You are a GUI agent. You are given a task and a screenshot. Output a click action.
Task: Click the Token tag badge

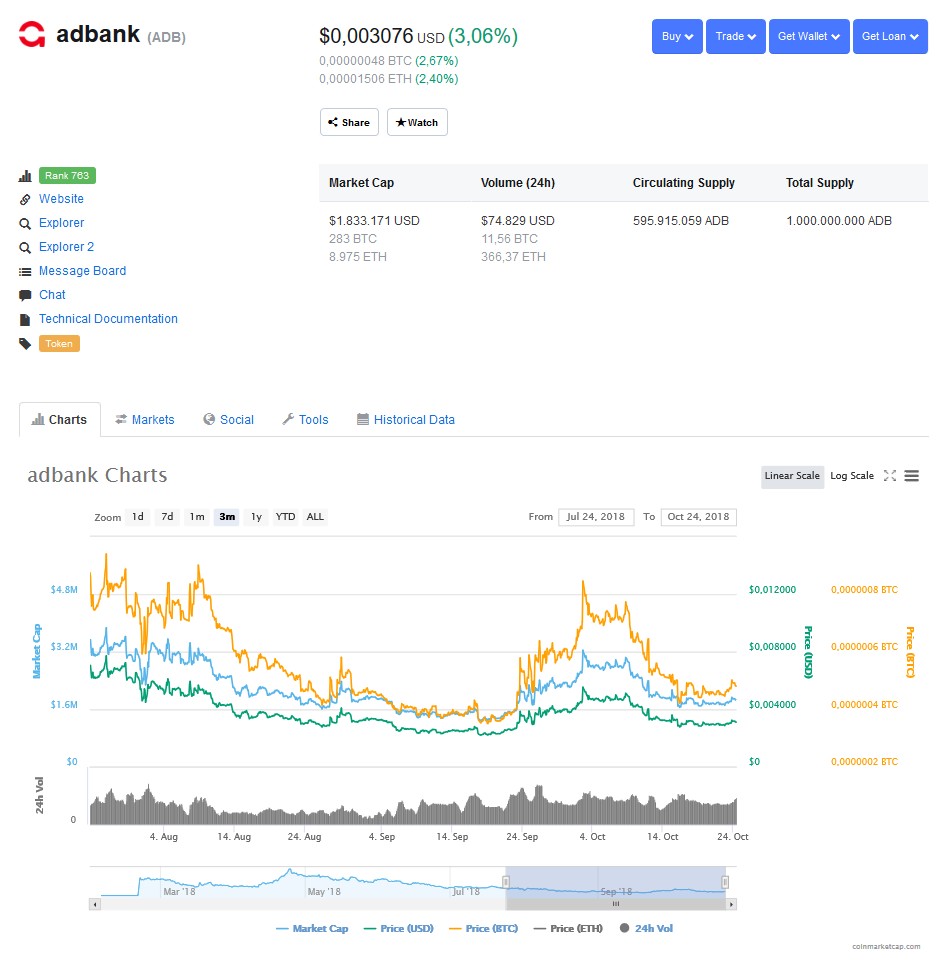pos(59,344)
